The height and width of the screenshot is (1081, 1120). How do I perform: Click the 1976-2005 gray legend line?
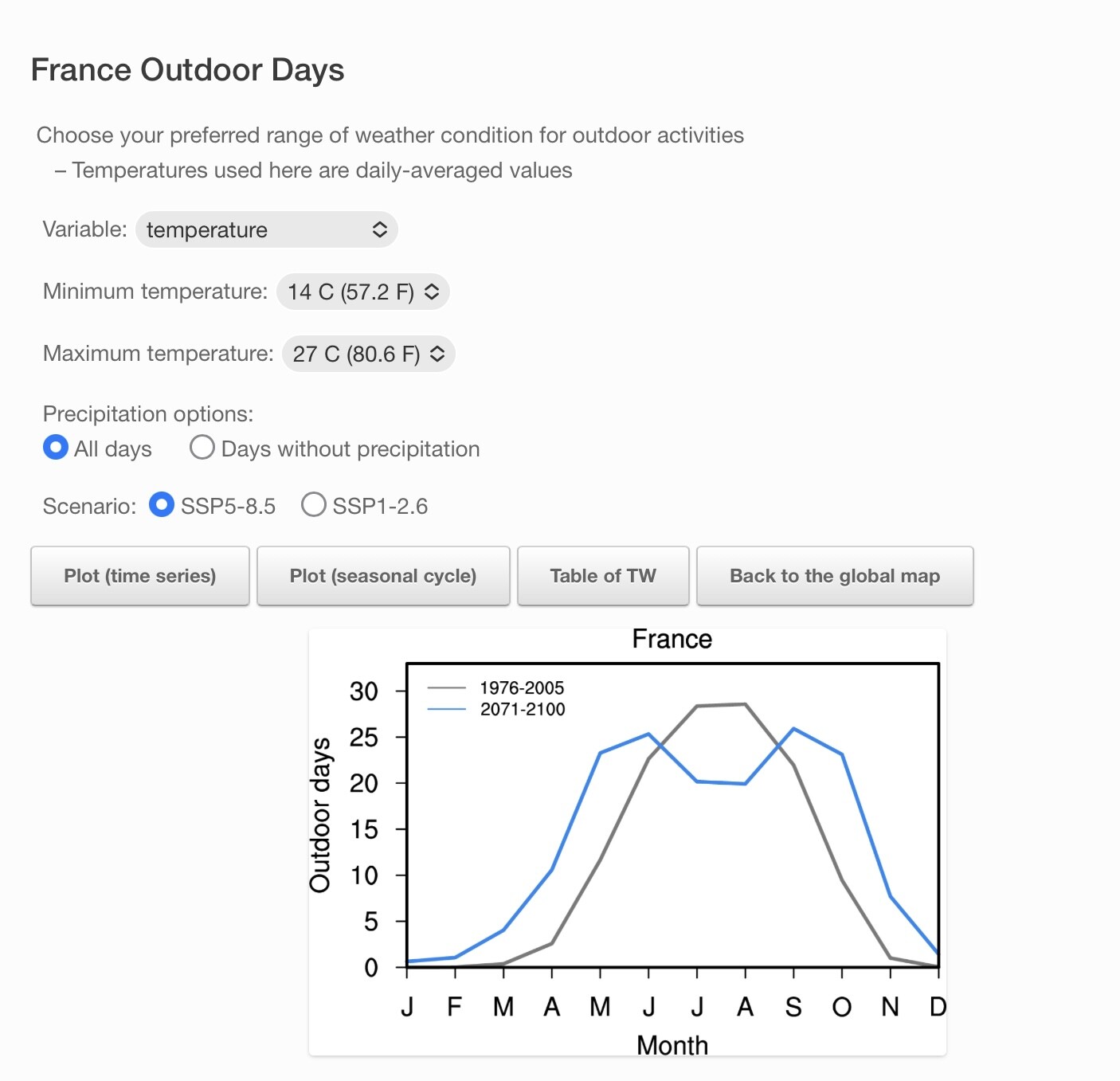click(447, 687)
